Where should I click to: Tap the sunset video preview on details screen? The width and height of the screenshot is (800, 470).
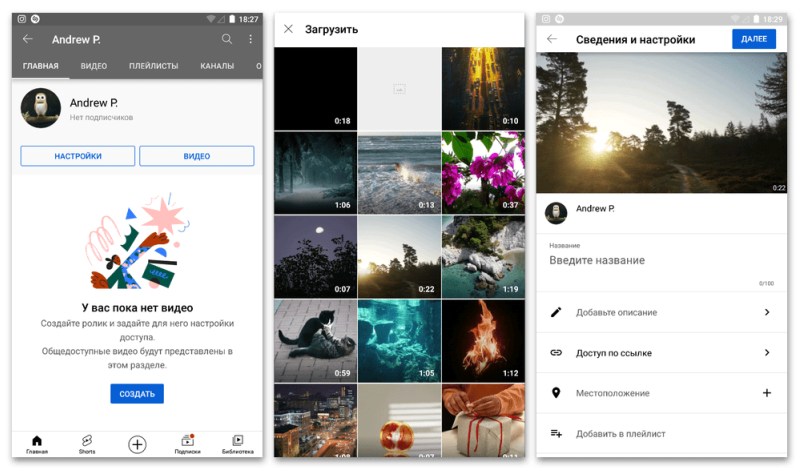click(x=661, y=122)
